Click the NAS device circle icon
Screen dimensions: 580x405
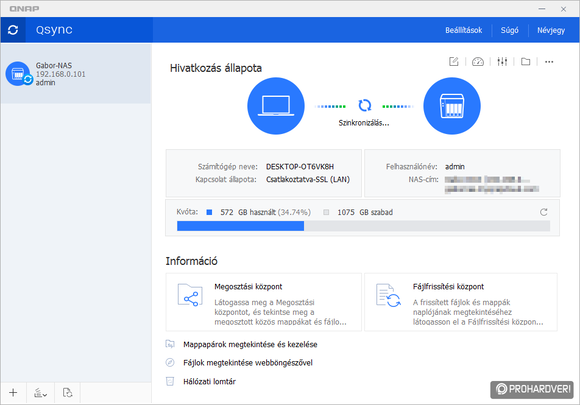tap(452, 106)
